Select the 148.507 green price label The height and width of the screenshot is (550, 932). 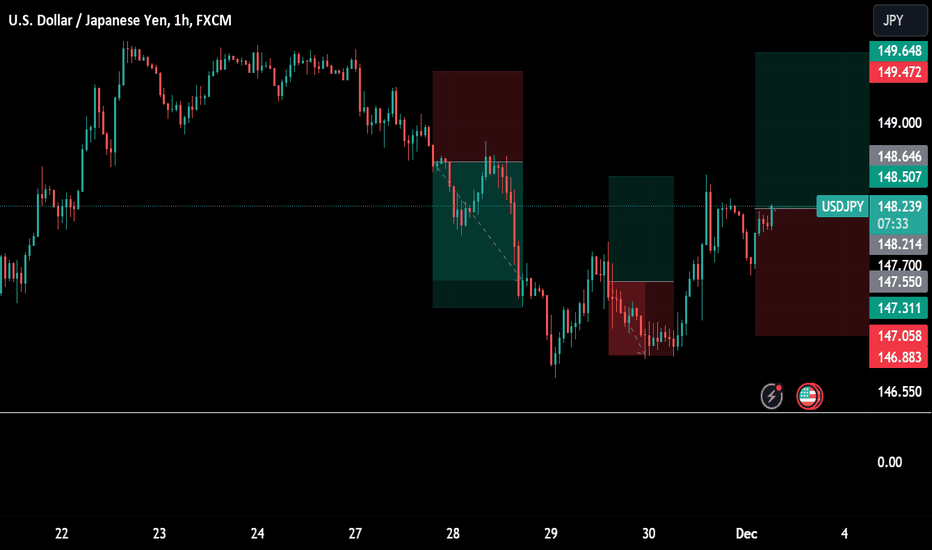coord(899,177)
